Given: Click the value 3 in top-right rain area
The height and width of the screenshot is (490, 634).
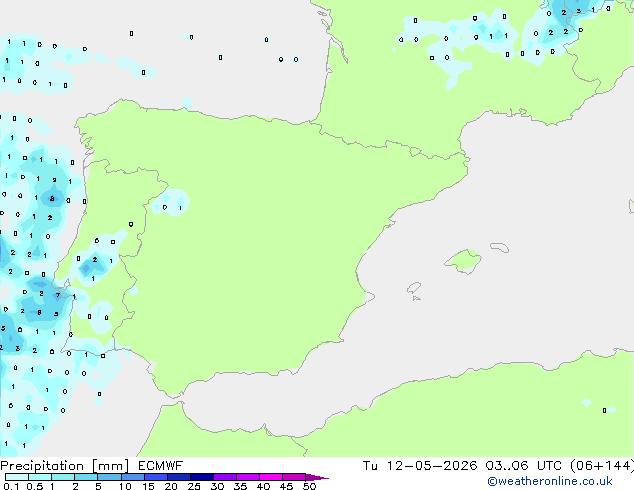Looking at the screenshot, I should click(x=579, y=11).
